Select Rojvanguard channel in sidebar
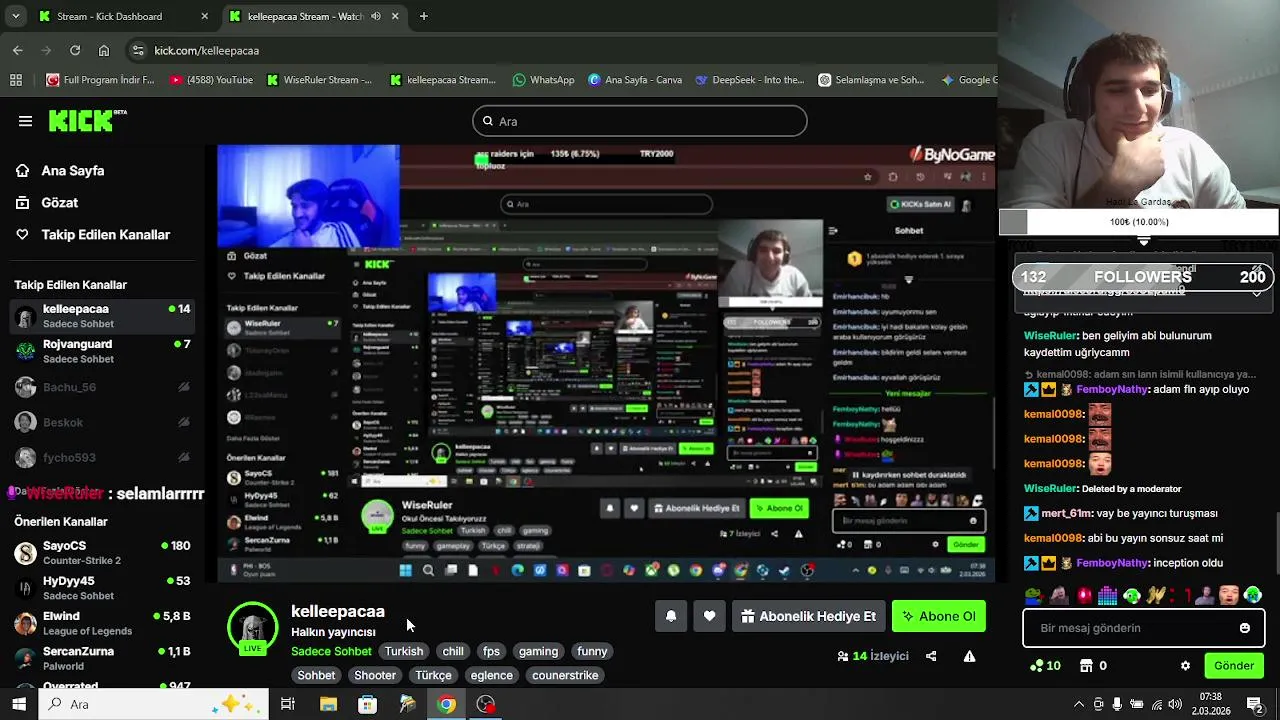Screen dimensions: 1280x720 (x=102, y=351)
